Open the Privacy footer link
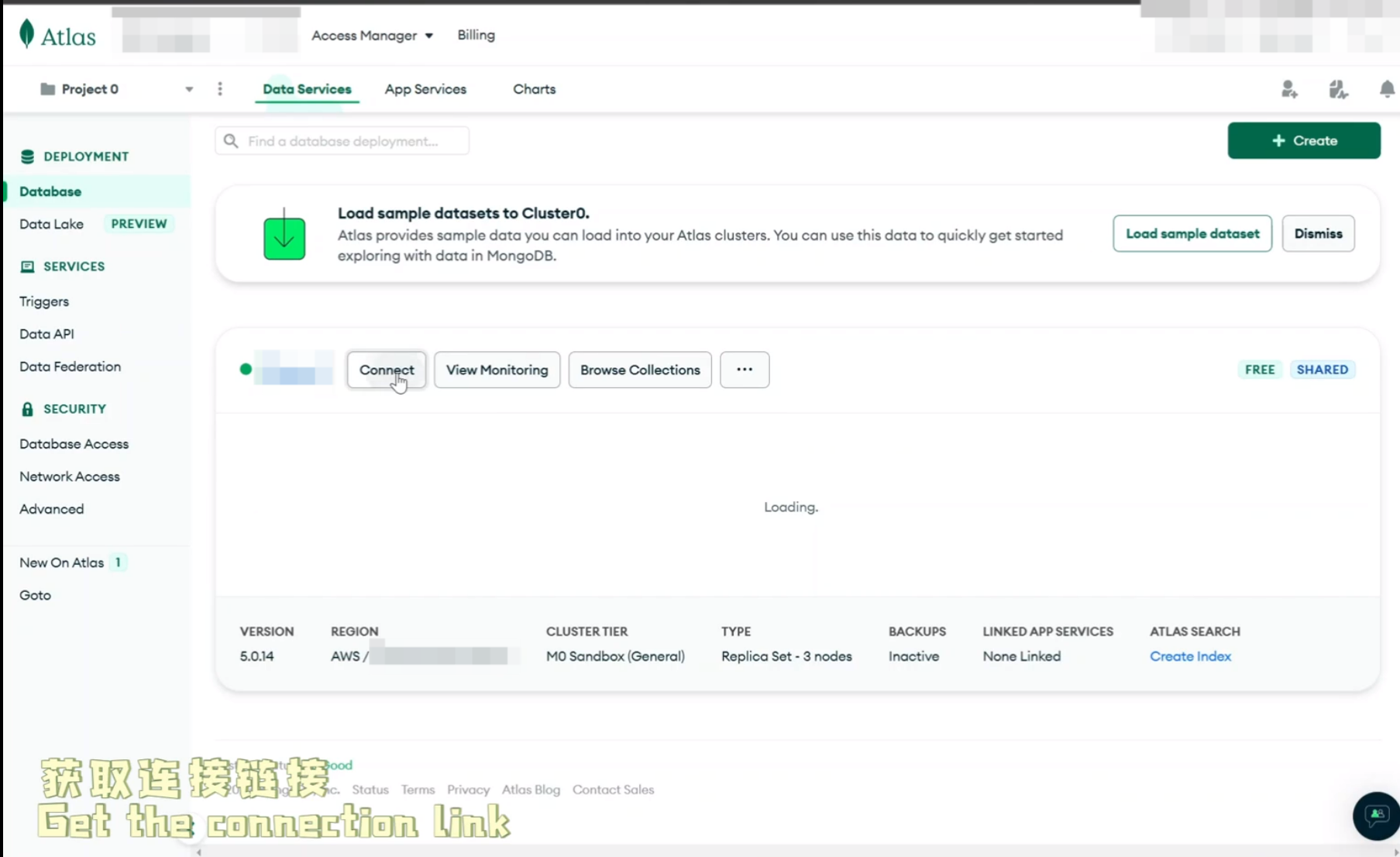 pos(468,790)
